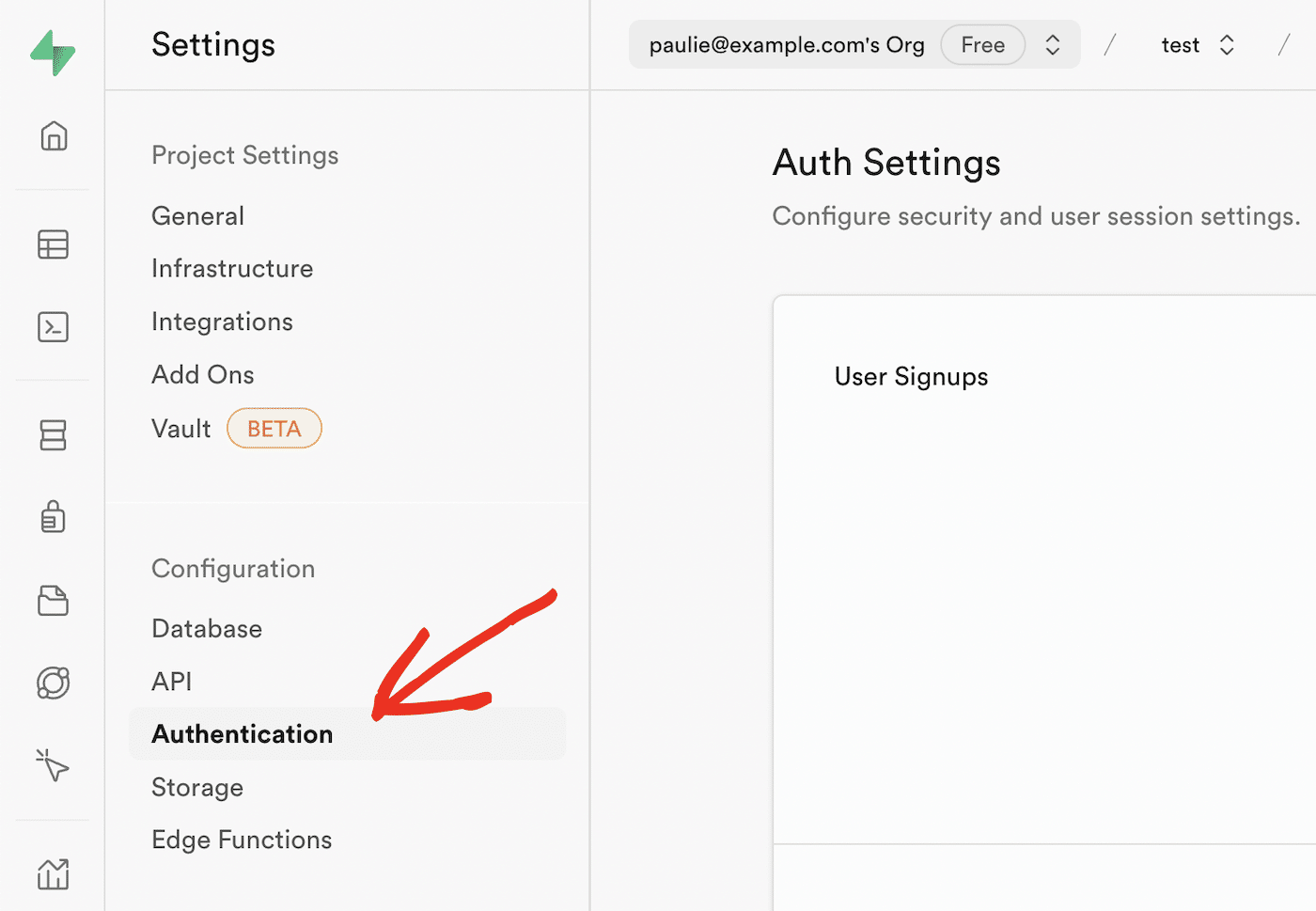Open the Home icon in the sidebar
1316x911 pixels.
point(54,135)
